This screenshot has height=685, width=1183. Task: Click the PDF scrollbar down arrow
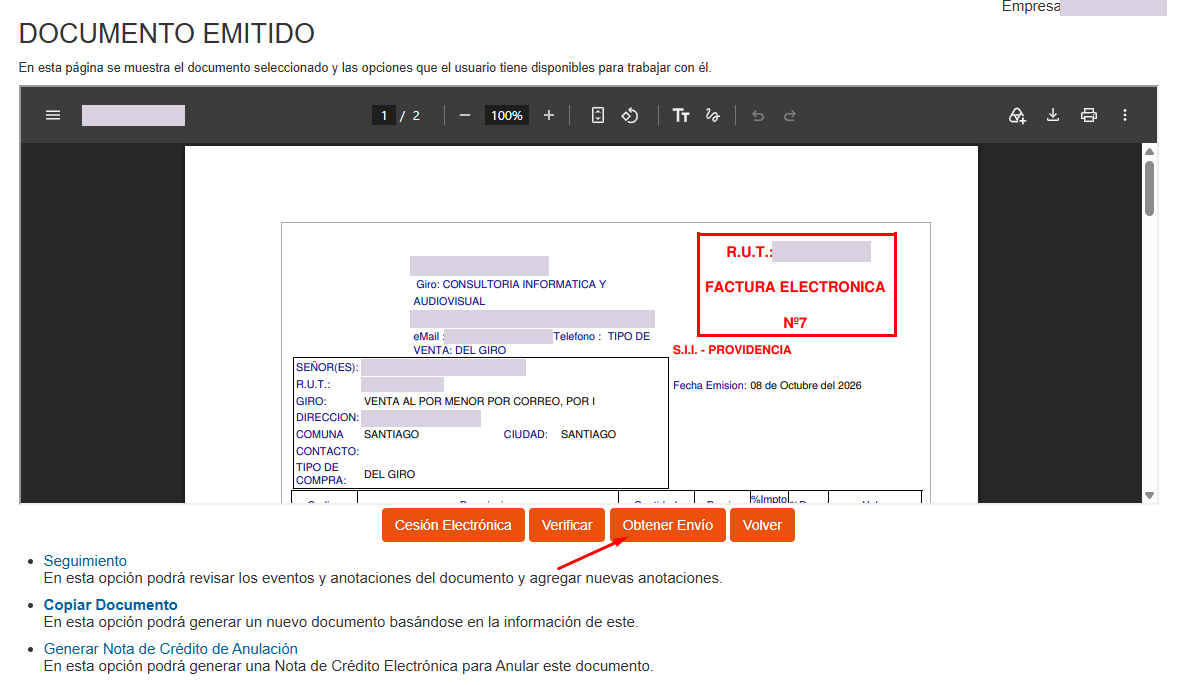[x=1149, y=496]
